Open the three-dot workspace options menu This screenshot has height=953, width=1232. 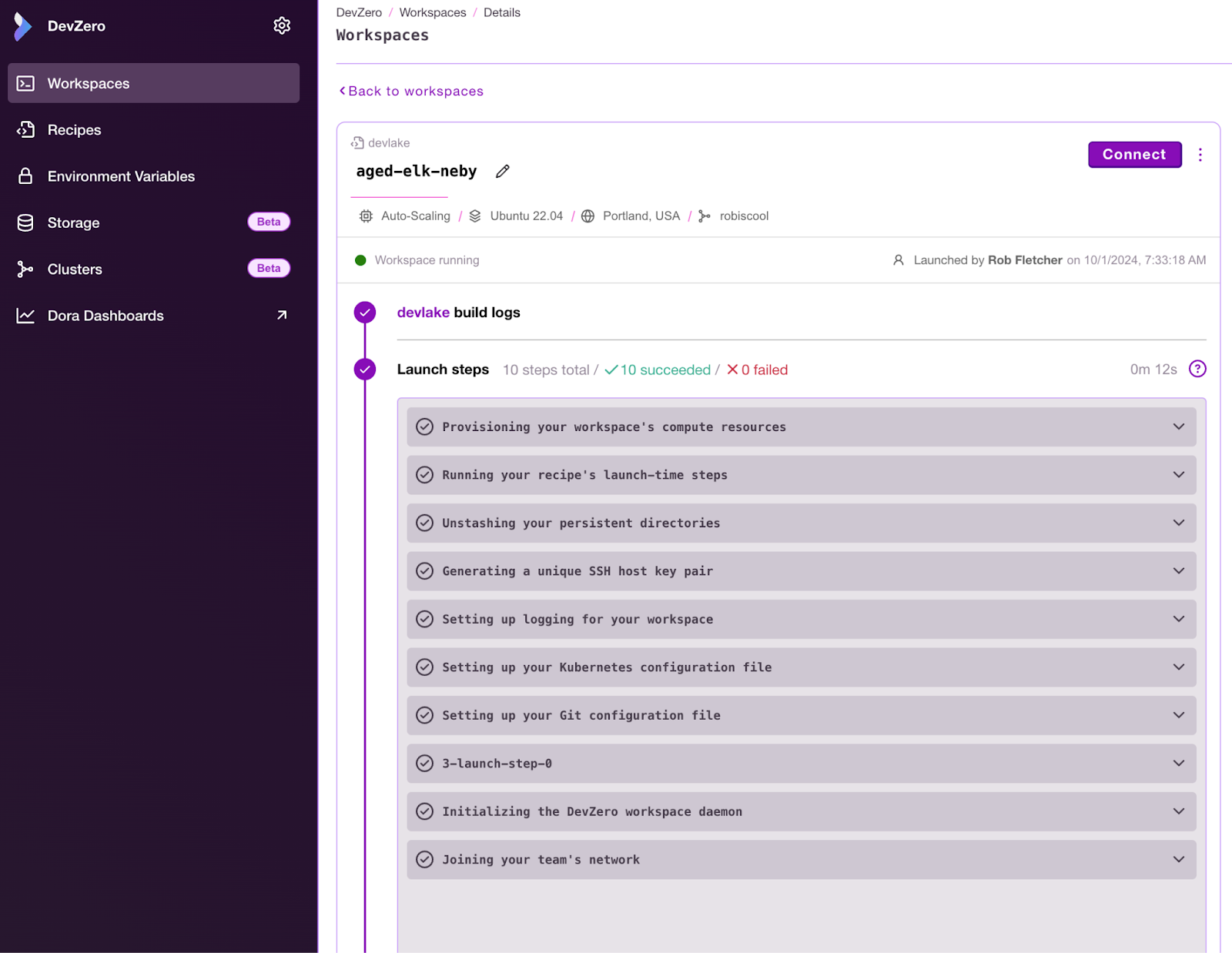click(1200, 155)
